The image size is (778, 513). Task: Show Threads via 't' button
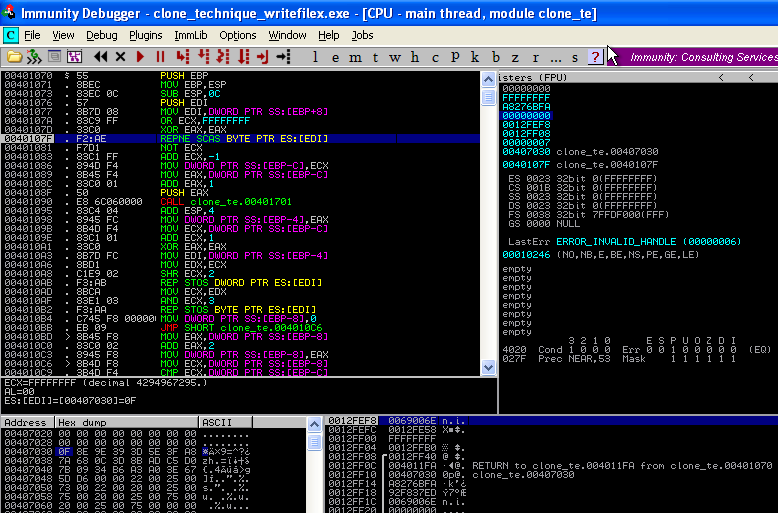pos(375,58)
